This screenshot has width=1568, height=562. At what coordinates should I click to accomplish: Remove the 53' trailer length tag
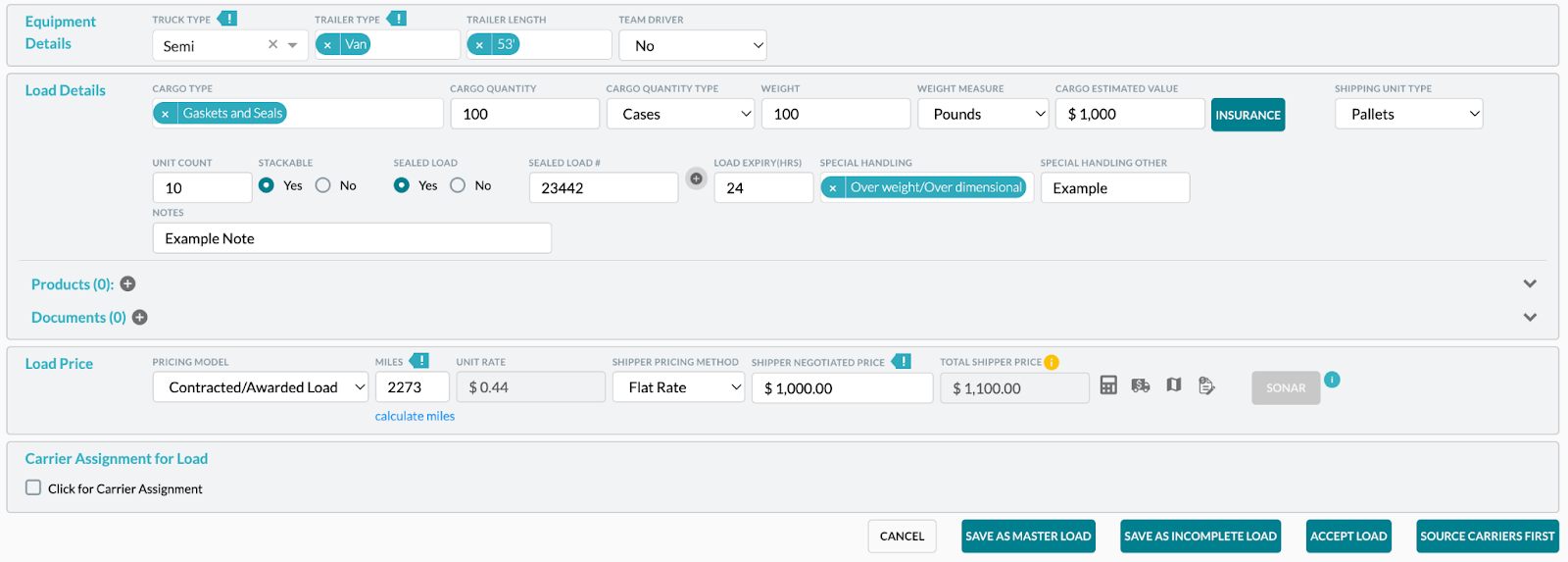[479, 44]
